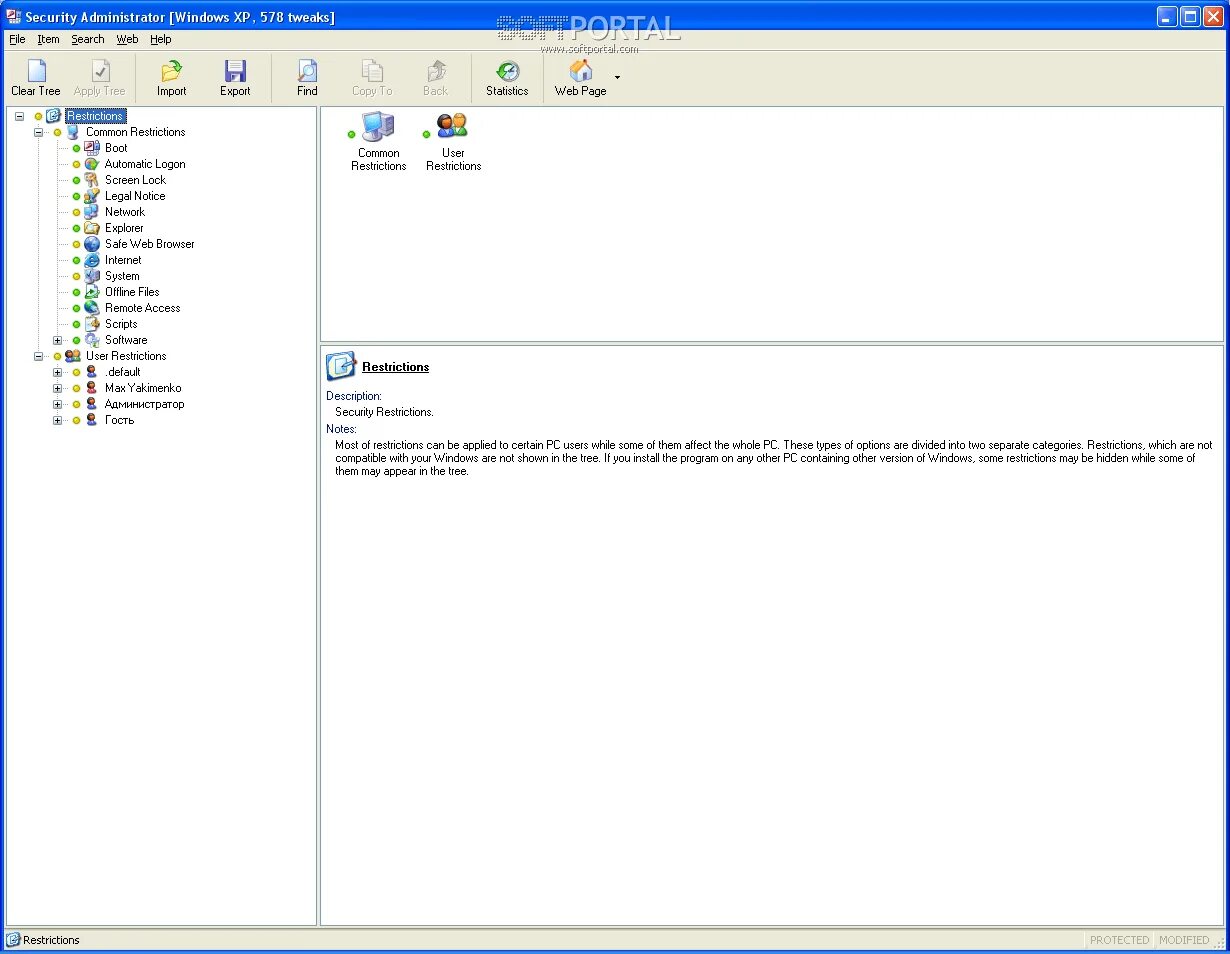Open the User Restrictions icon in right pane
The height and width of the screenshot is (954, 1230).
point(452,127)
